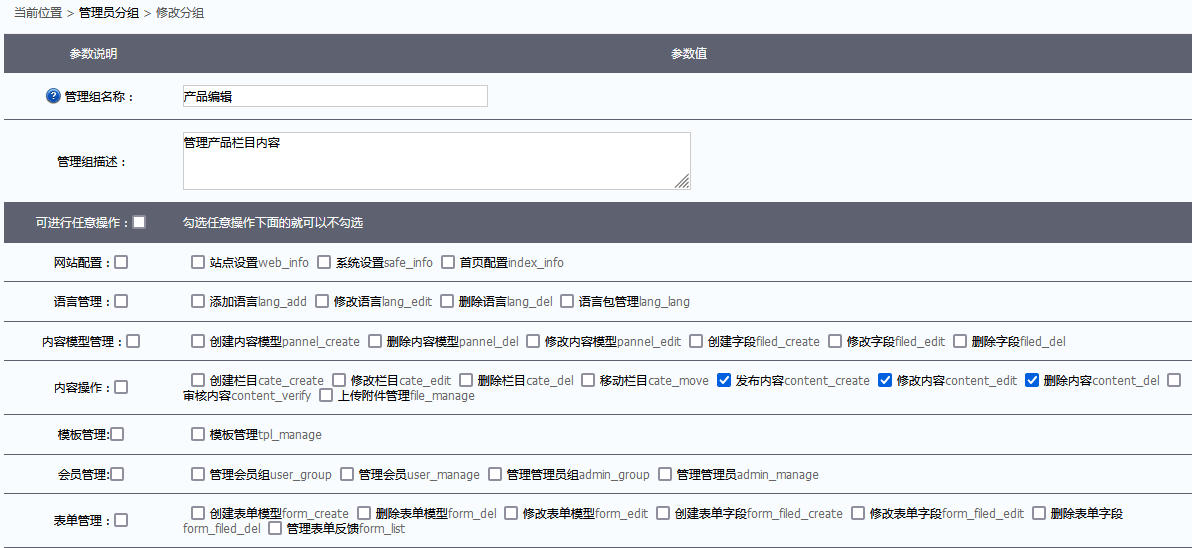Click the help icon beside 管理组名称
This screenshot has width=1192, height=548.
[54, 97]
